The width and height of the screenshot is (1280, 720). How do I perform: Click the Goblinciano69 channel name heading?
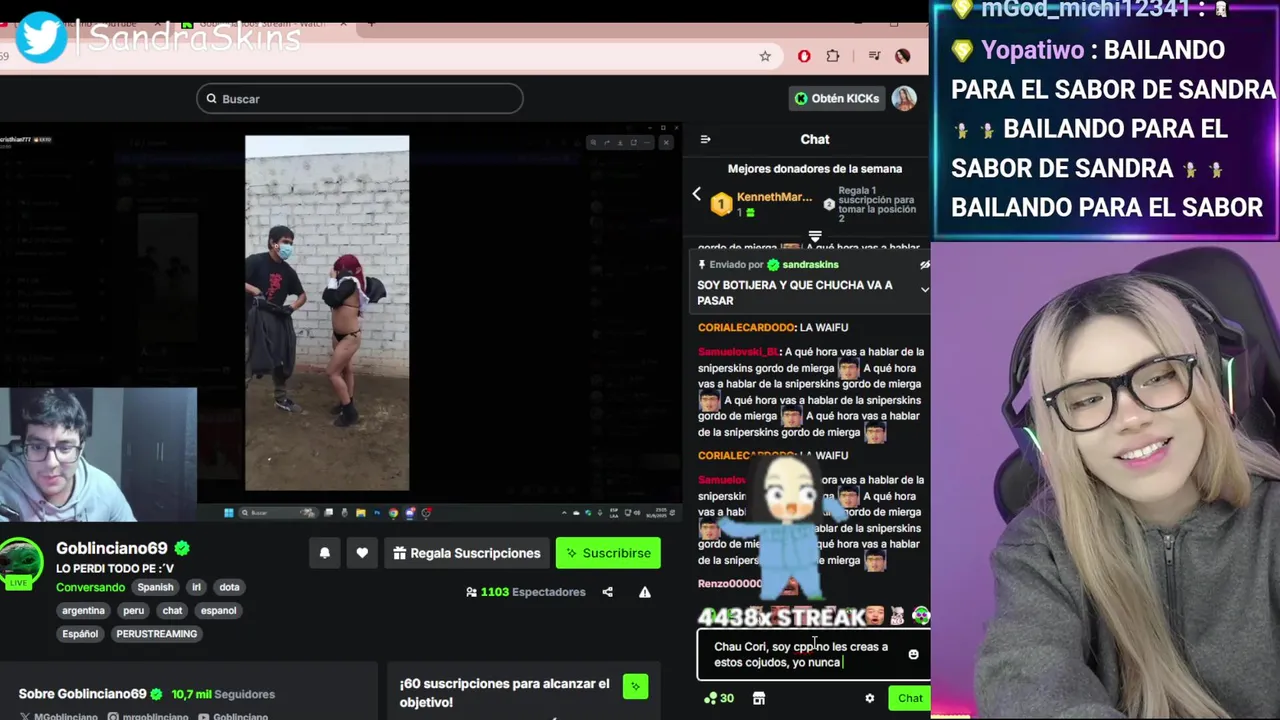(112, 548)
